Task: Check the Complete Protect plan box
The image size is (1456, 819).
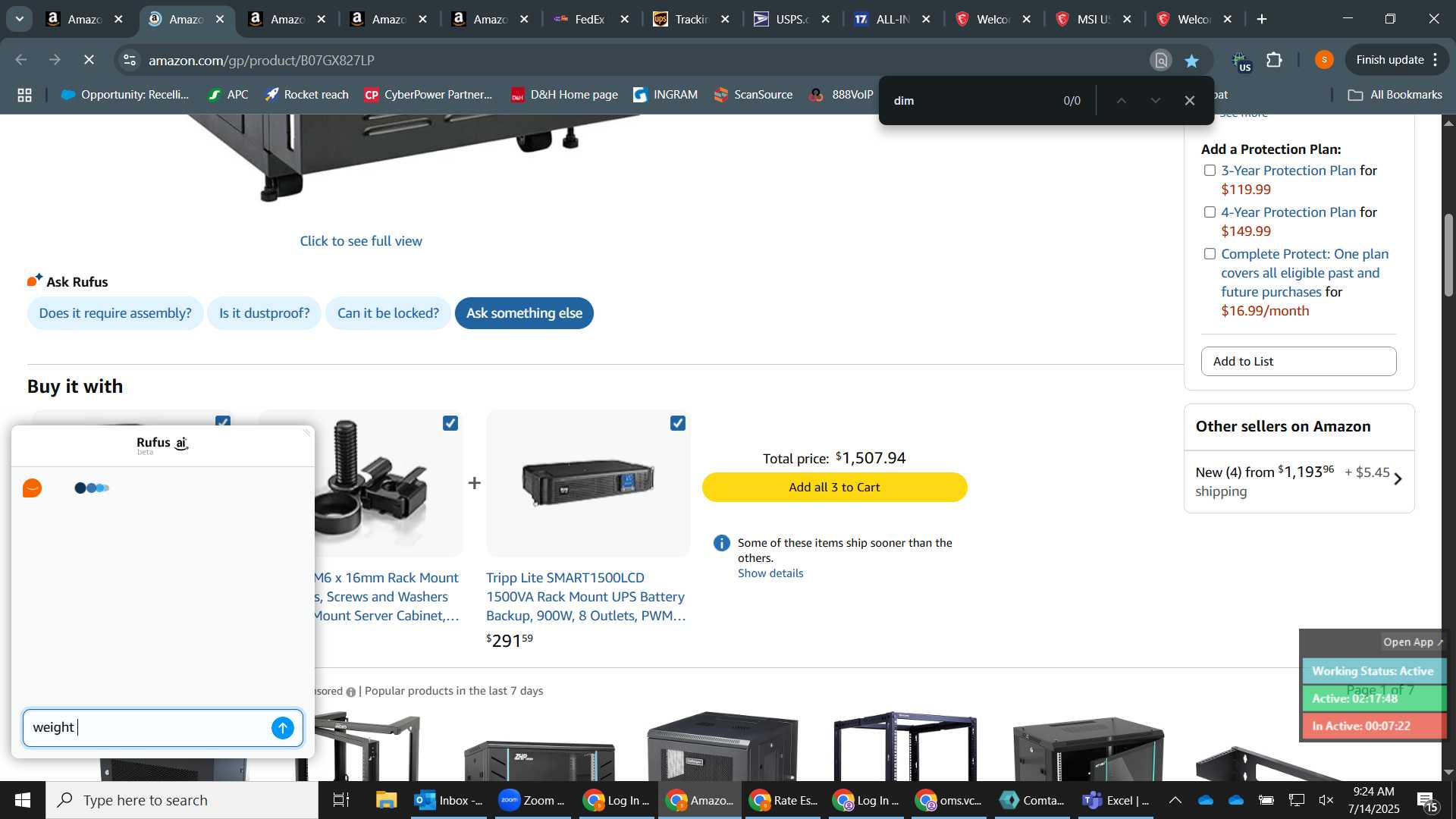Action: click(1210, 254)
